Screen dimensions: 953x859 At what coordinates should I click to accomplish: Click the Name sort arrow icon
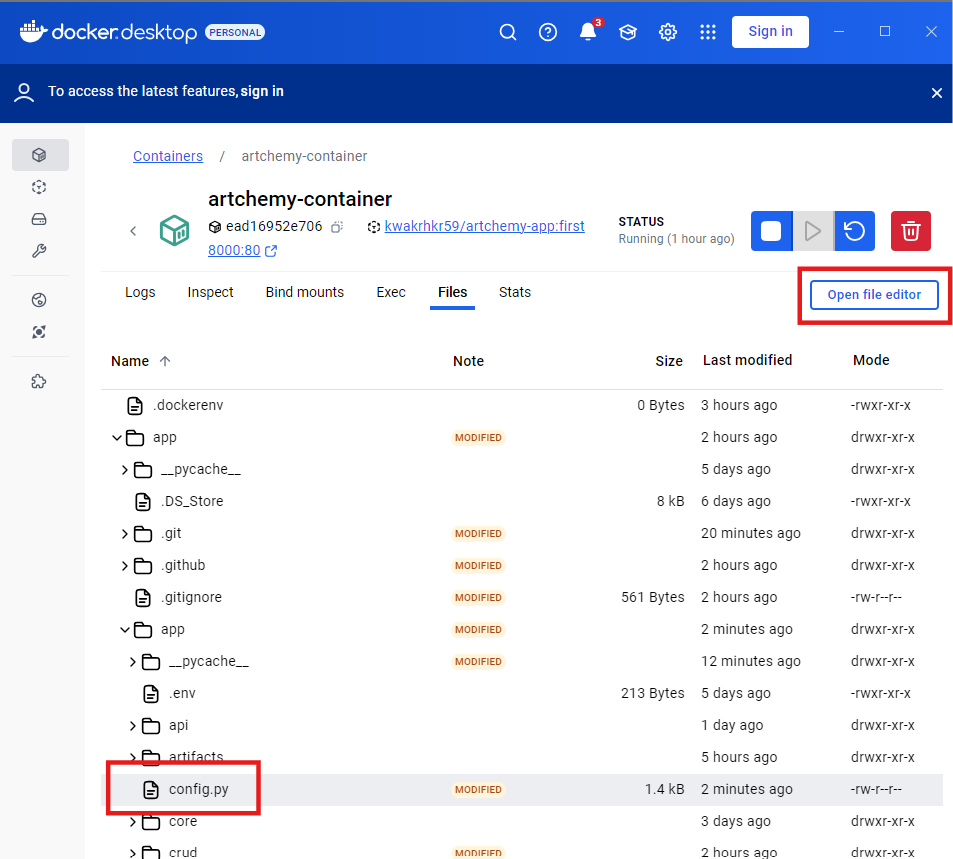click(x=165, y=361)
